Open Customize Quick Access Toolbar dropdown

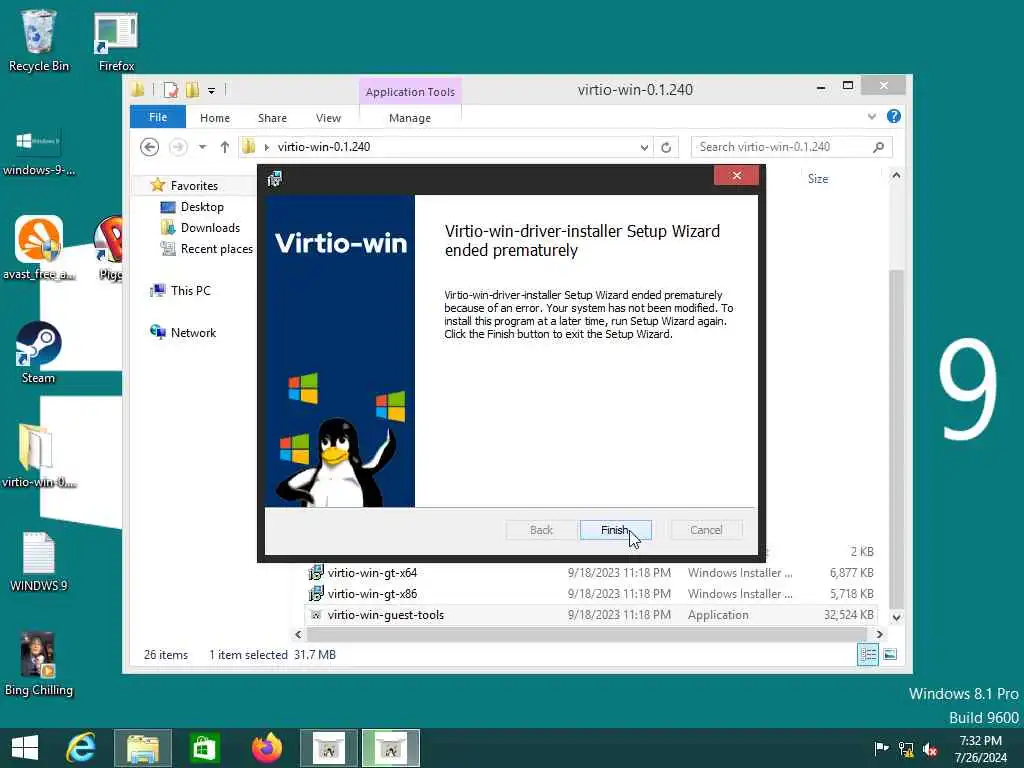212,91
